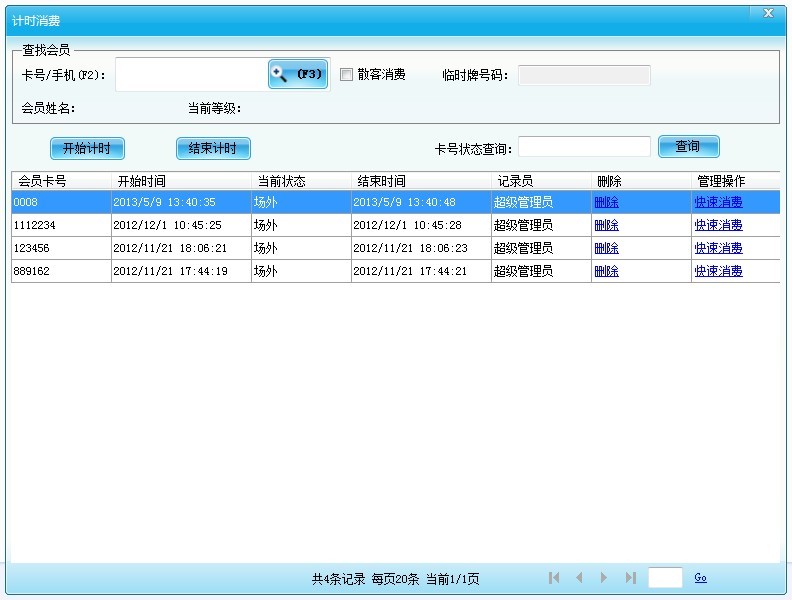Viewport: 792px width, 600px height.
Task: Click start time 2013/5/9 13:40:35
Action: pyautogui.click(x=164, y=202)
